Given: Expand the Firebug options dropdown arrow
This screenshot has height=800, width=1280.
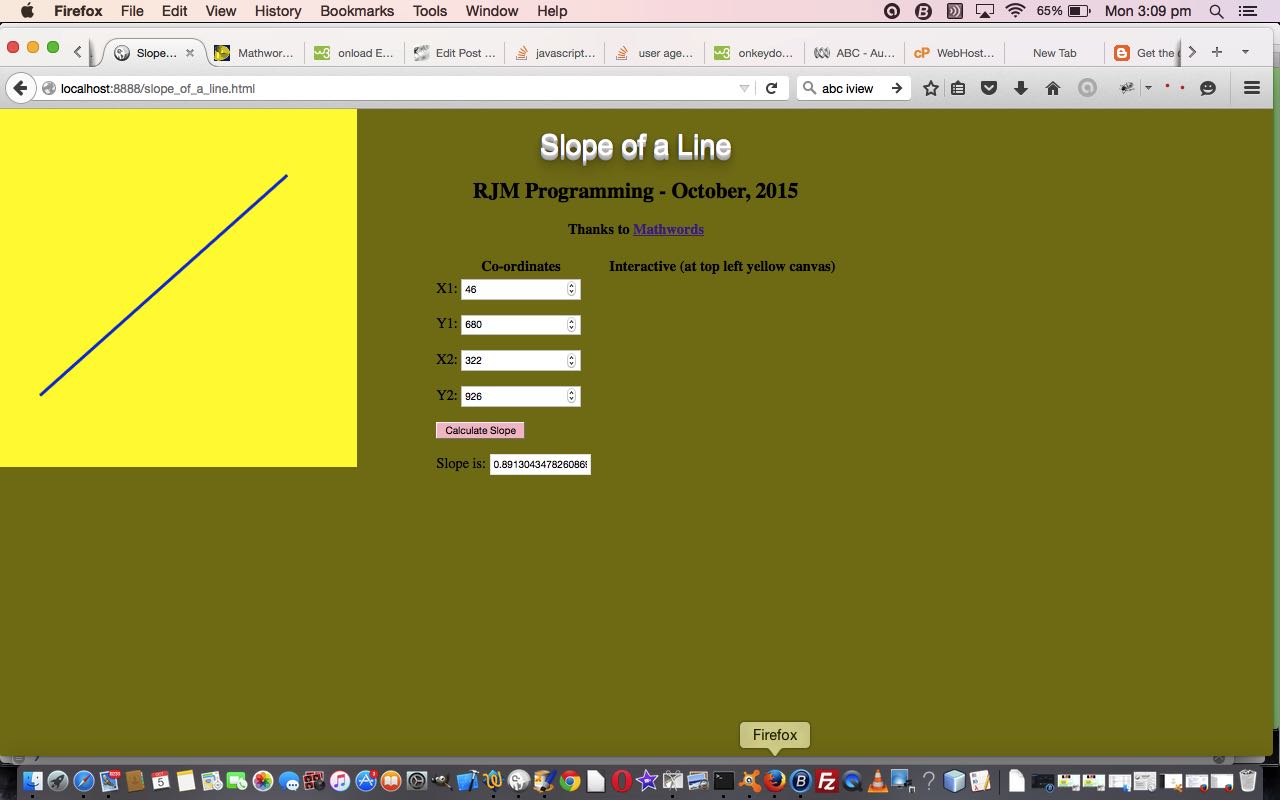Looking at the screenshot, I should coord(1148,88).
